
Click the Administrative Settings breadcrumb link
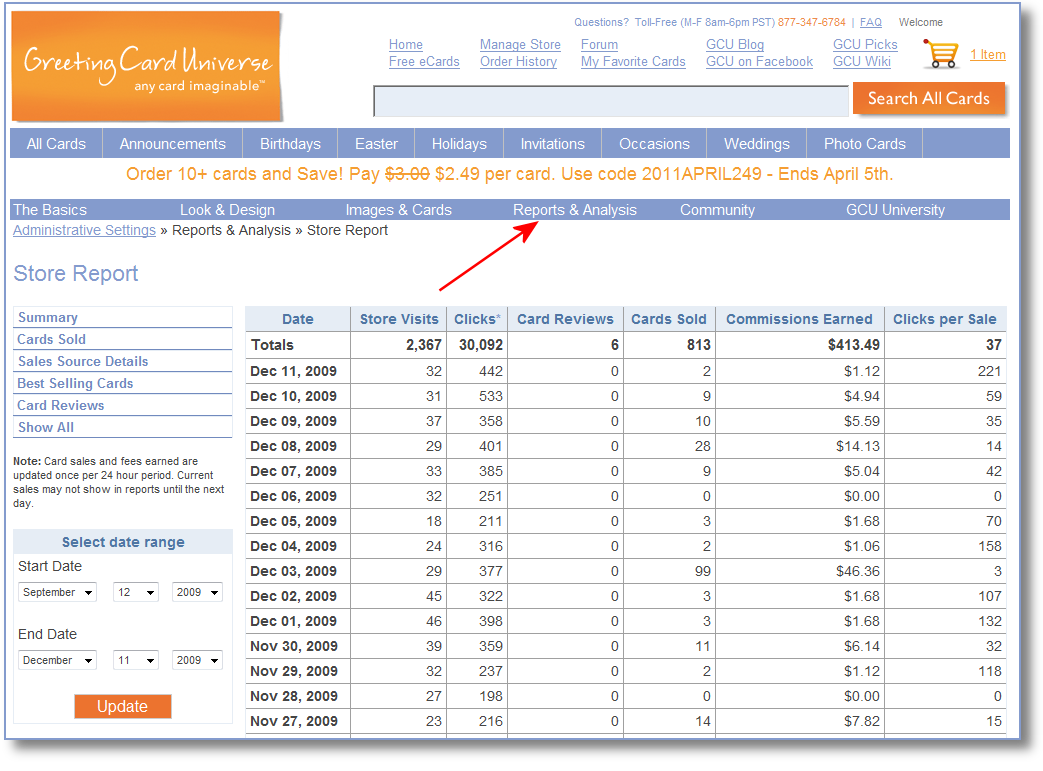84,230
